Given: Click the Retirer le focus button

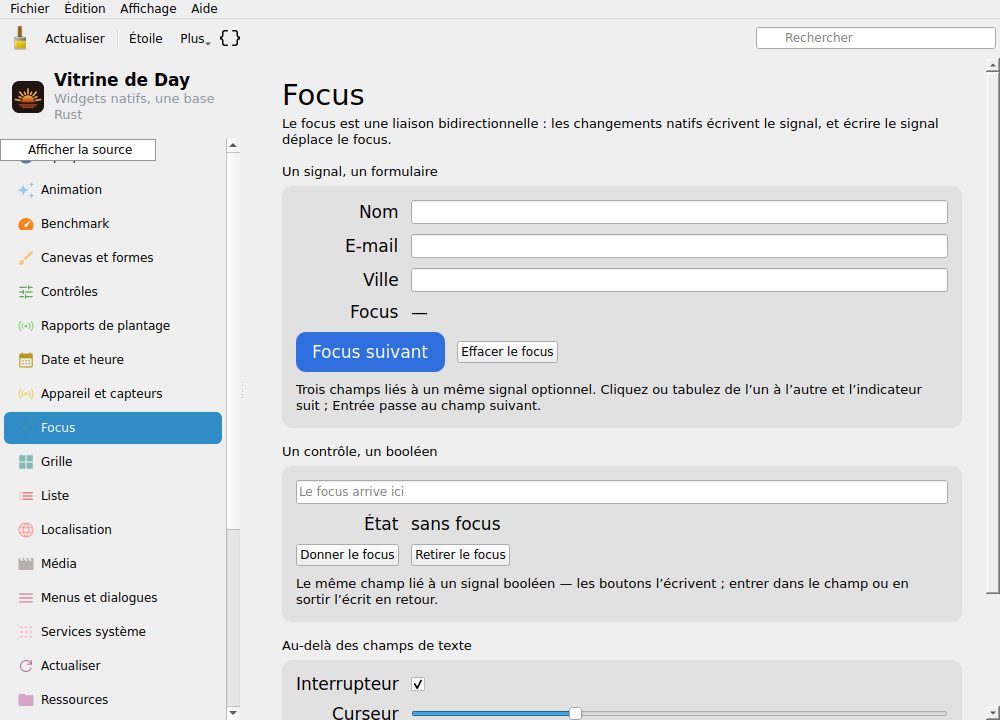Looking at the screenshot, I should tap(460, 555).
